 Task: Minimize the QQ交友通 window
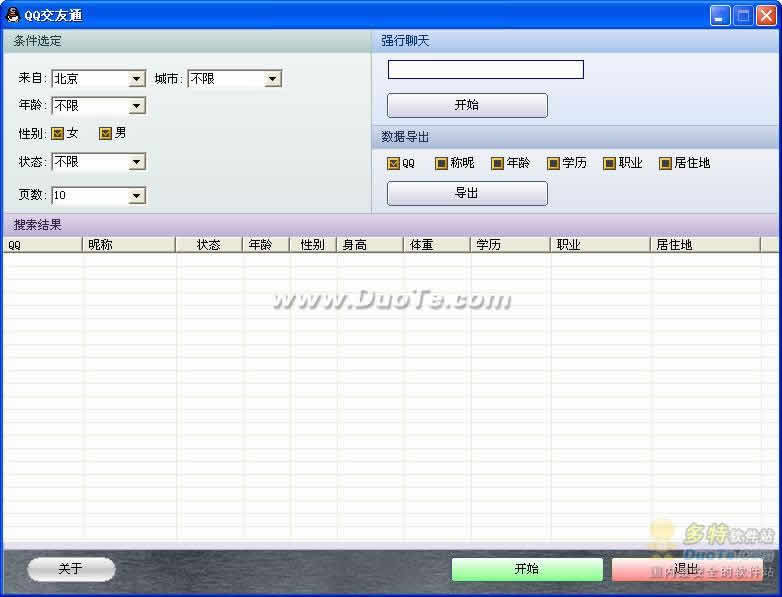point(720,16)
